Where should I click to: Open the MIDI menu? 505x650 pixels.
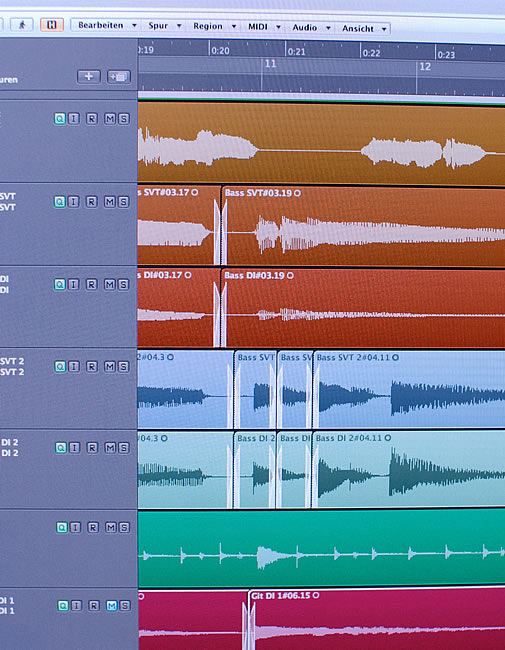tap(264, 27)
